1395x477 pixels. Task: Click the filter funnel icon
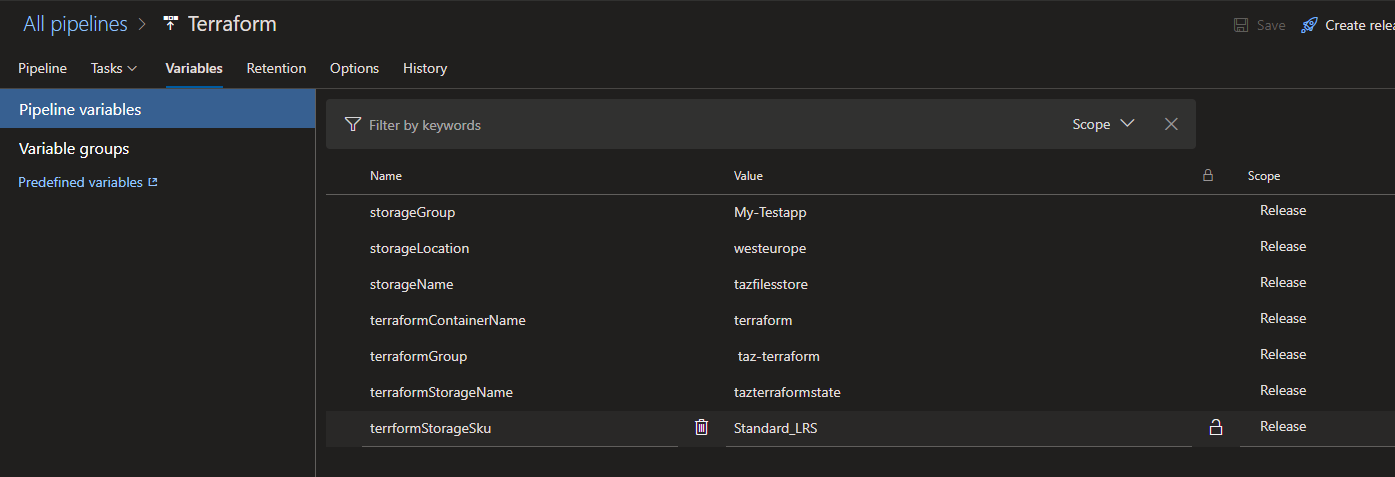tap(352, 125)
